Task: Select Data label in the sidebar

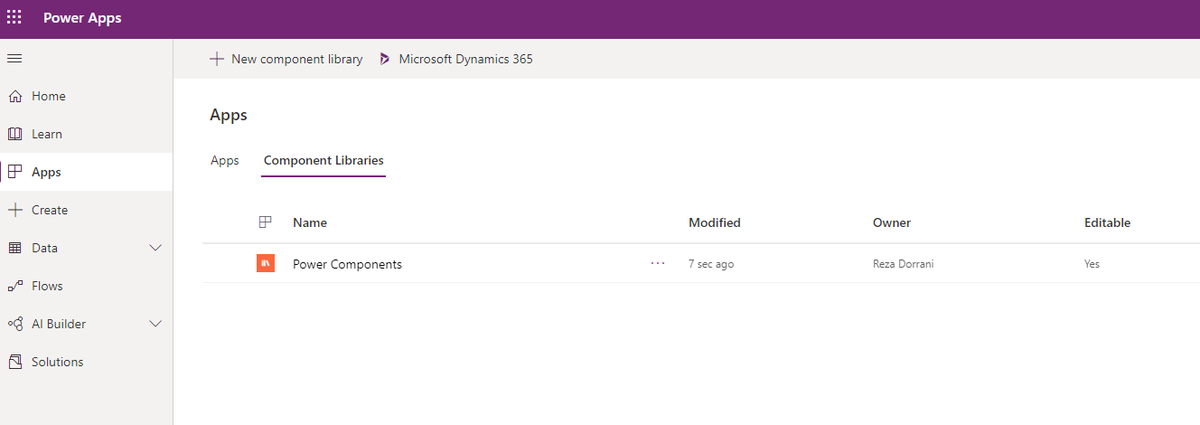Action: point(45,248)
